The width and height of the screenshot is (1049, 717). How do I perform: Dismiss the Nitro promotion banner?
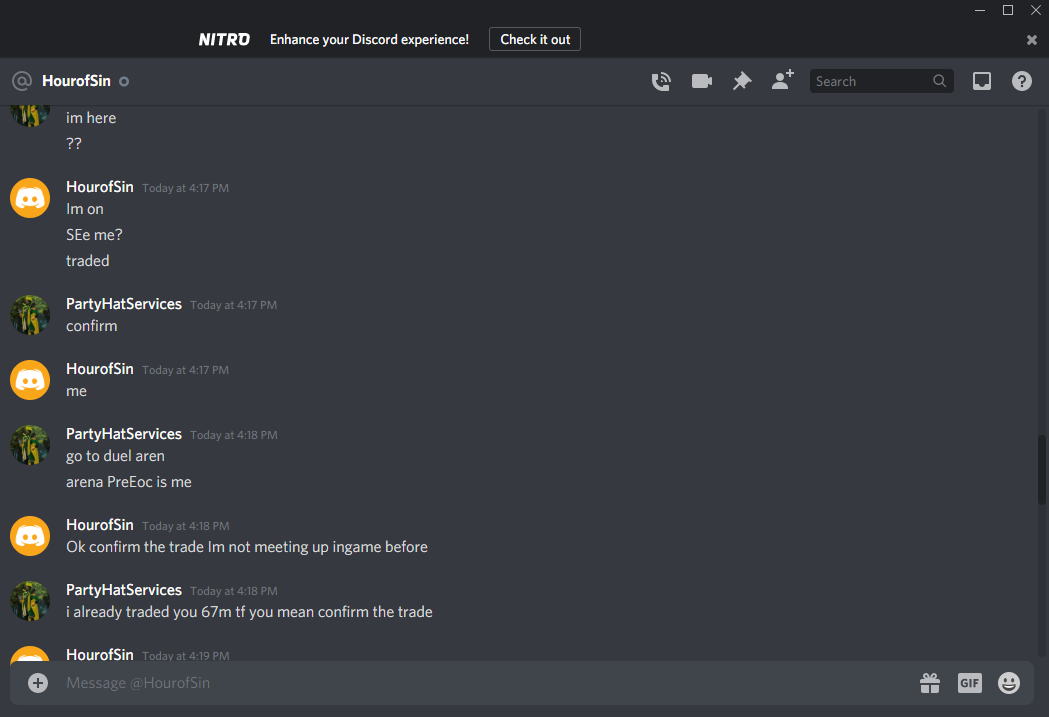tap(1032, 40)
